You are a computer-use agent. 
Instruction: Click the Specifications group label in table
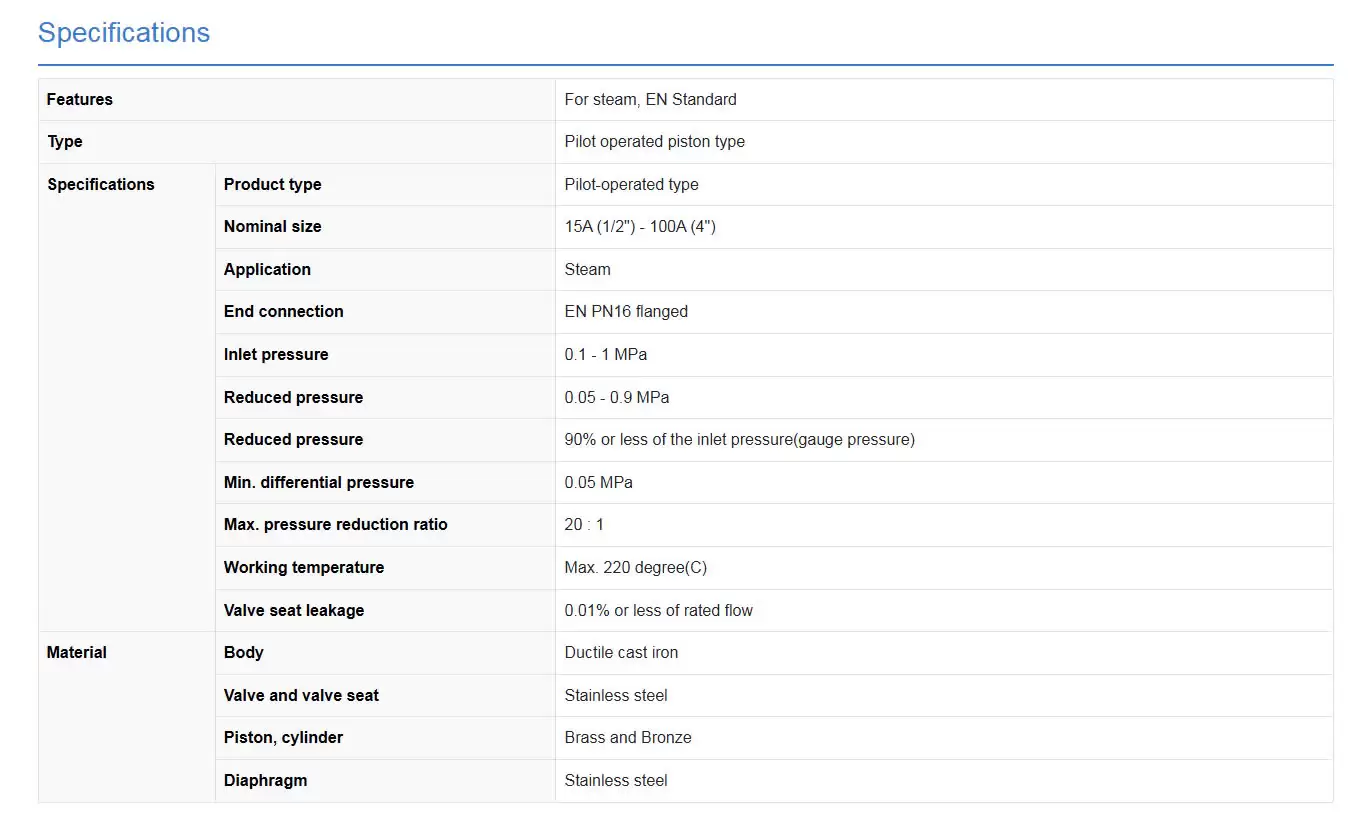click(101, 184)
